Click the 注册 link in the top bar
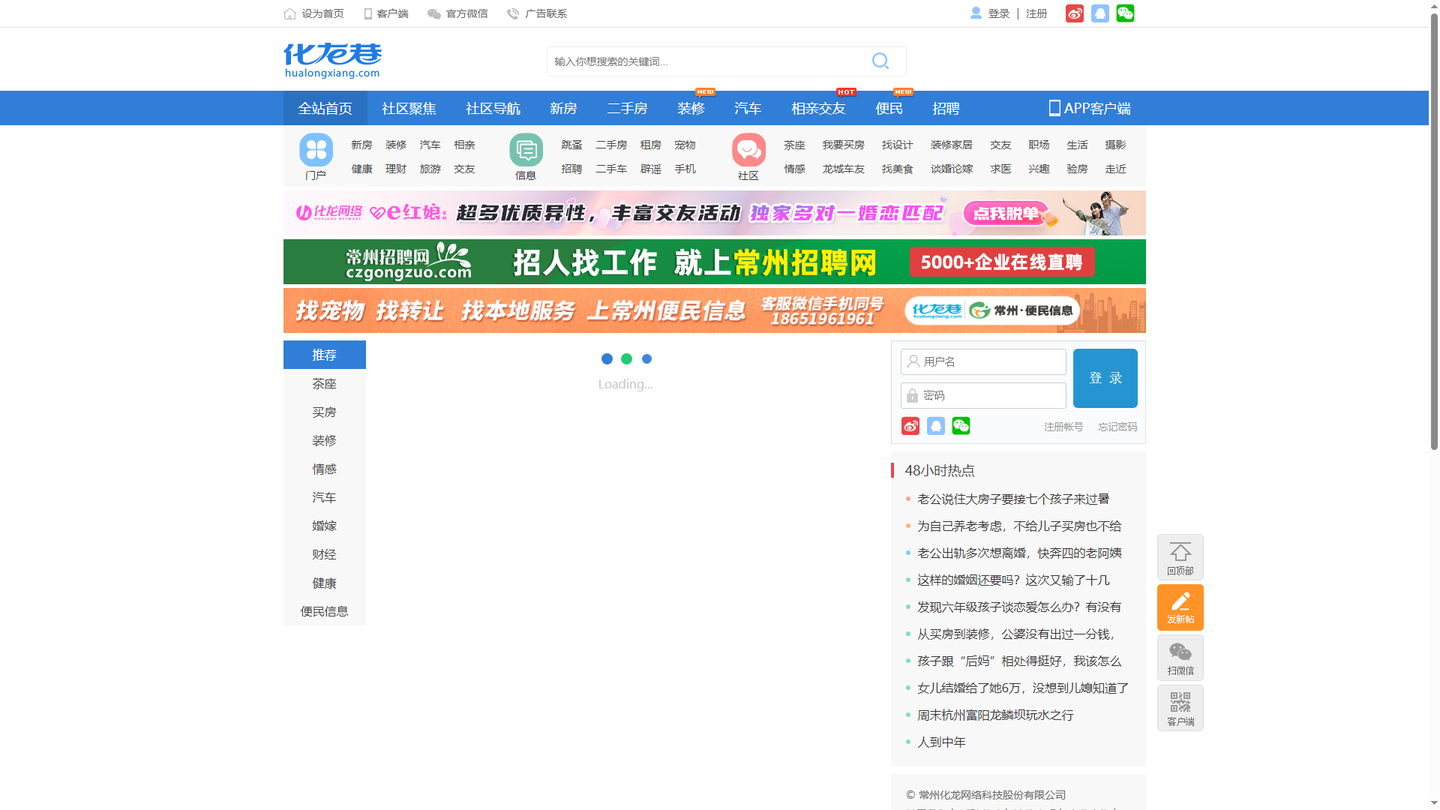 pos(1037,14)
